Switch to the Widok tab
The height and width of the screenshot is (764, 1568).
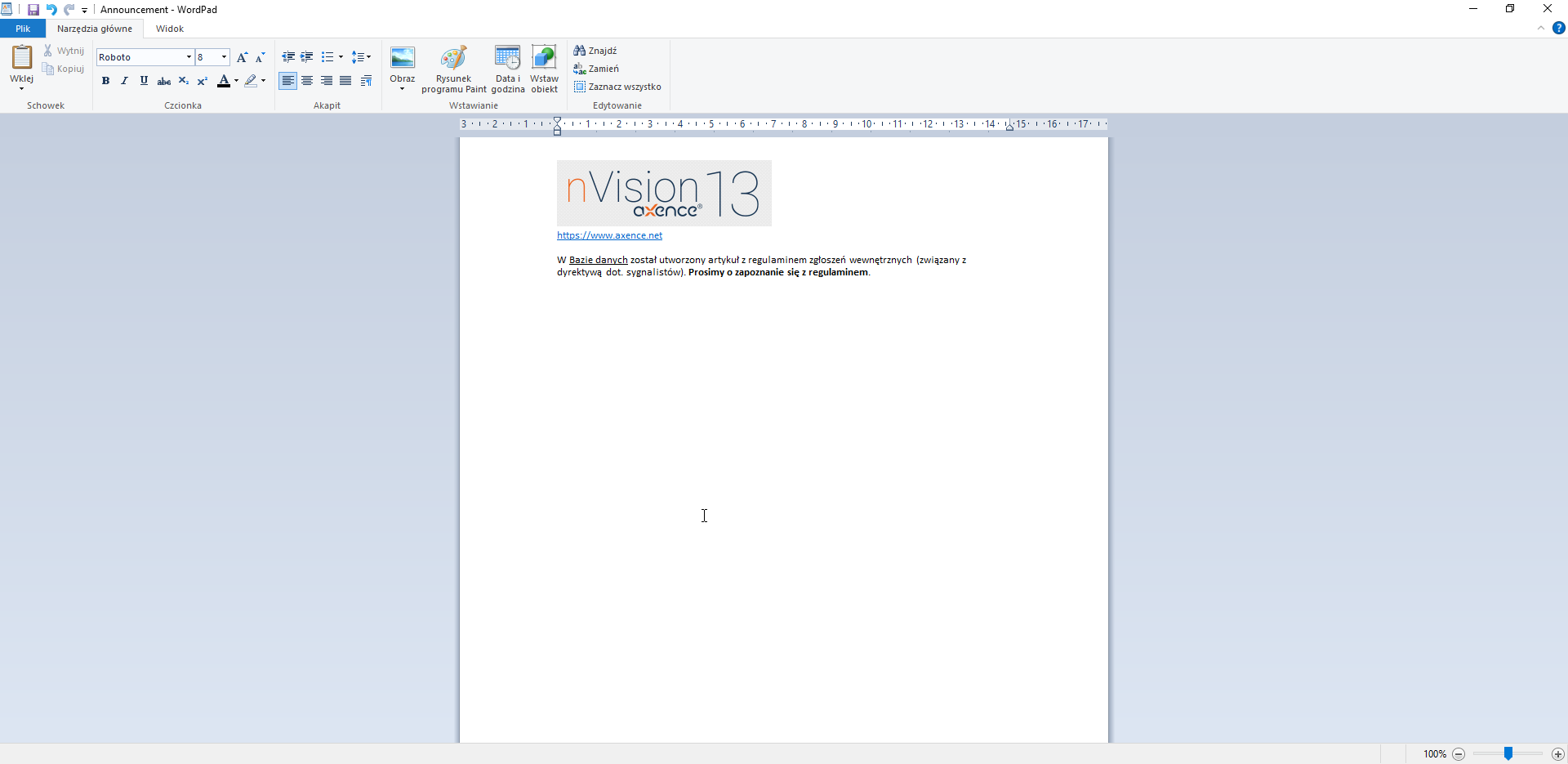(169, 28)
